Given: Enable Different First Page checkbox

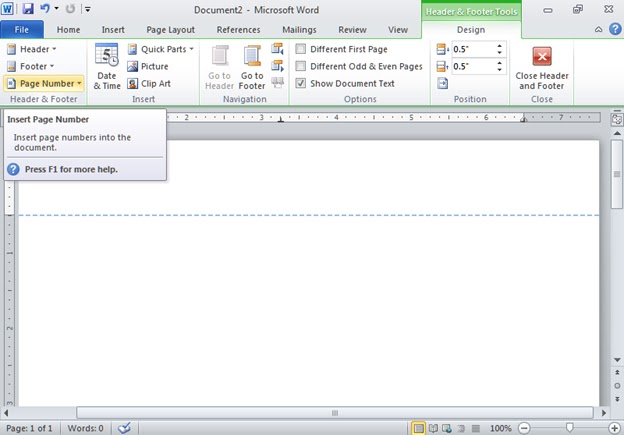Looking at the screenshot, I should click(301, 49).
